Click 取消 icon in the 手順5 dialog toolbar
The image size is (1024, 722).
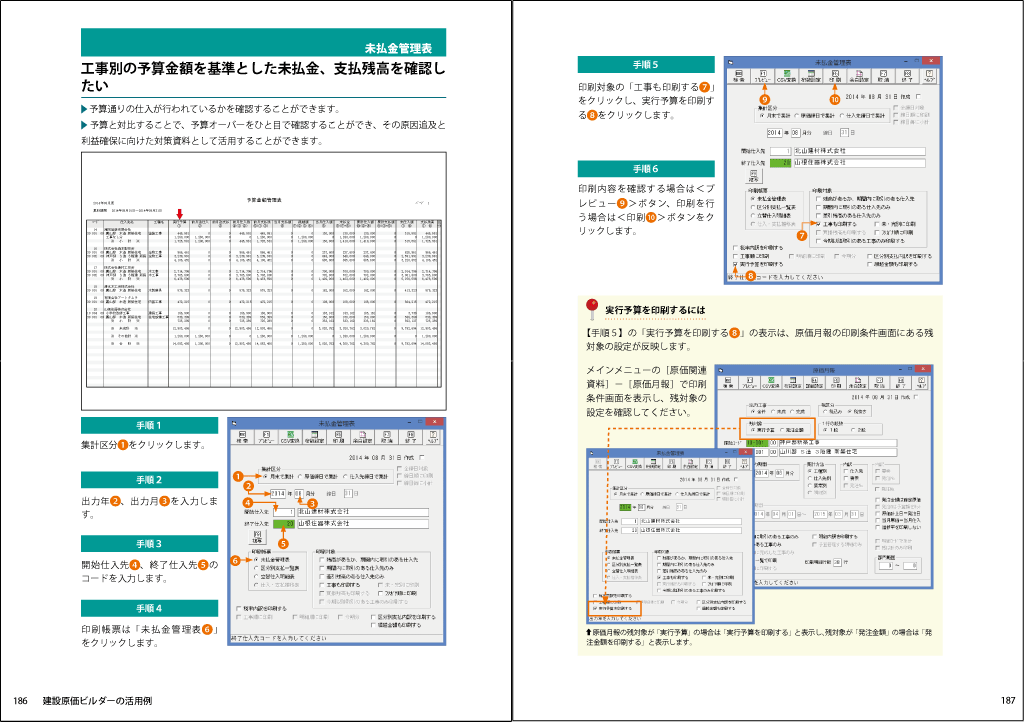883,76
